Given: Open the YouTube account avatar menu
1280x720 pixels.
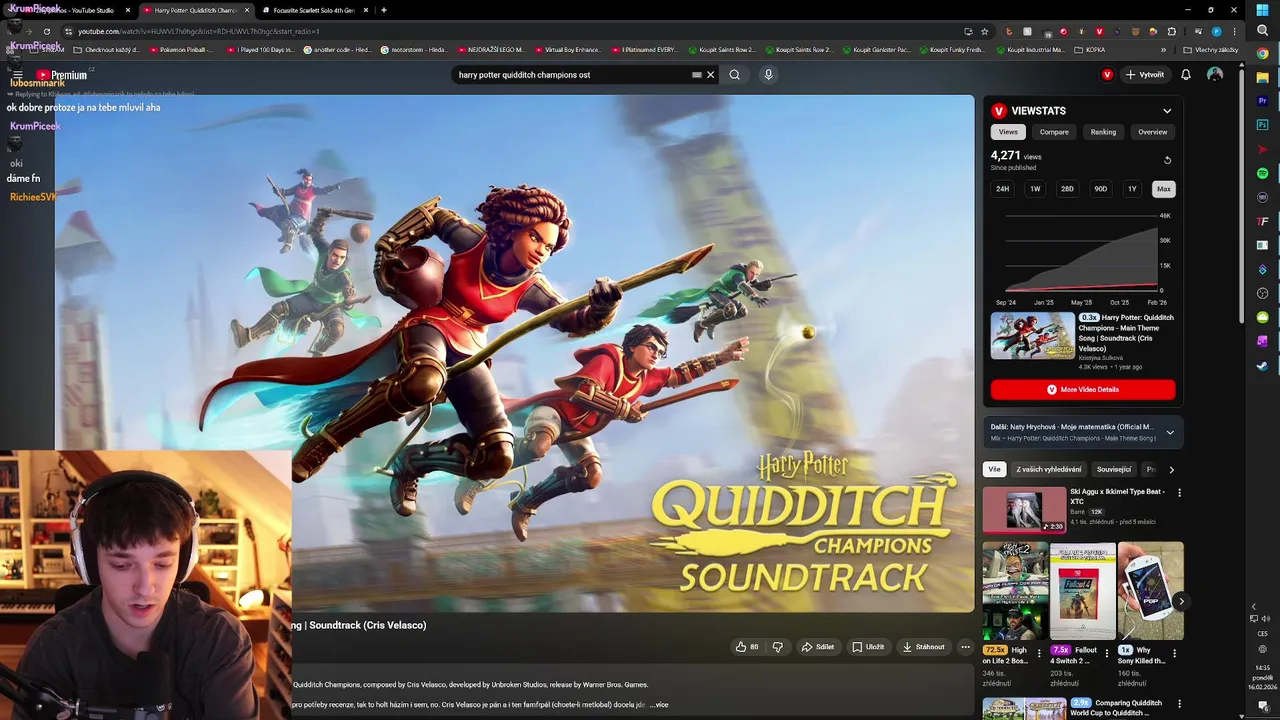Looking at the screenshot, I should click(x=1215, y=75).
